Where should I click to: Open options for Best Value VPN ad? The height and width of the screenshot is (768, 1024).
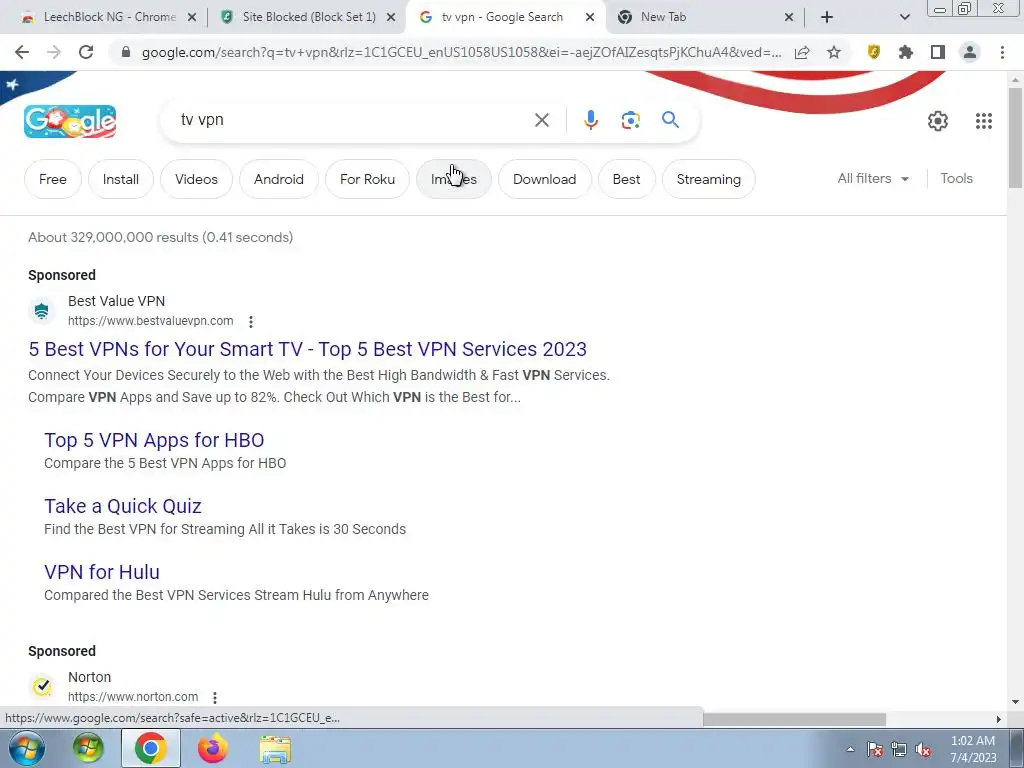pyautogui.click(x=251, y=321)
